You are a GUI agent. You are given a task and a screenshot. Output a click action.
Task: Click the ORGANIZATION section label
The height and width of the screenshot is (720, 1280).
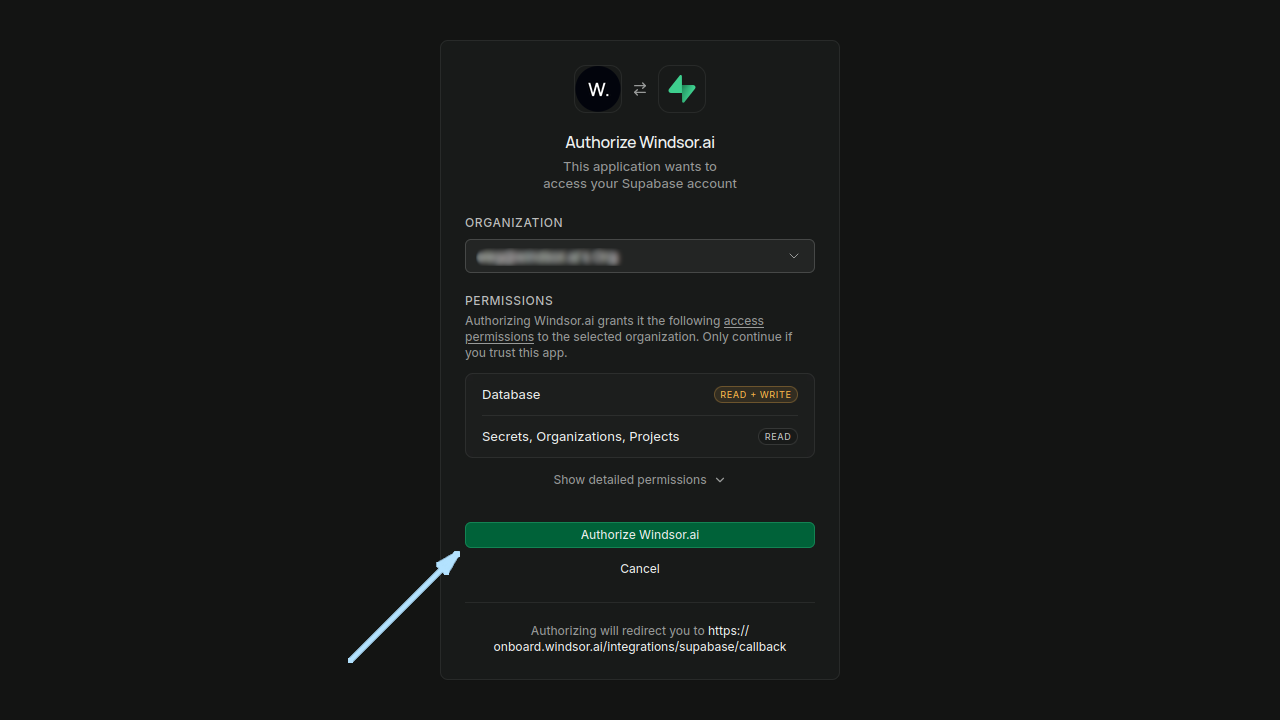(514, 223)
